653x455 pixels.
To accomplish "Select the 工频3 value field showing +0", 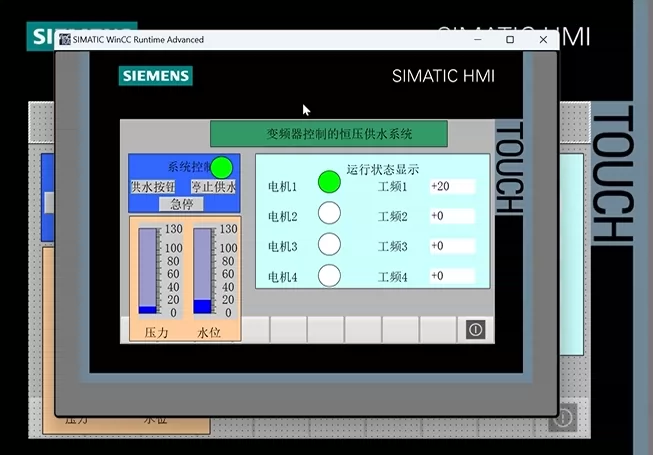I will pos(452,246).
